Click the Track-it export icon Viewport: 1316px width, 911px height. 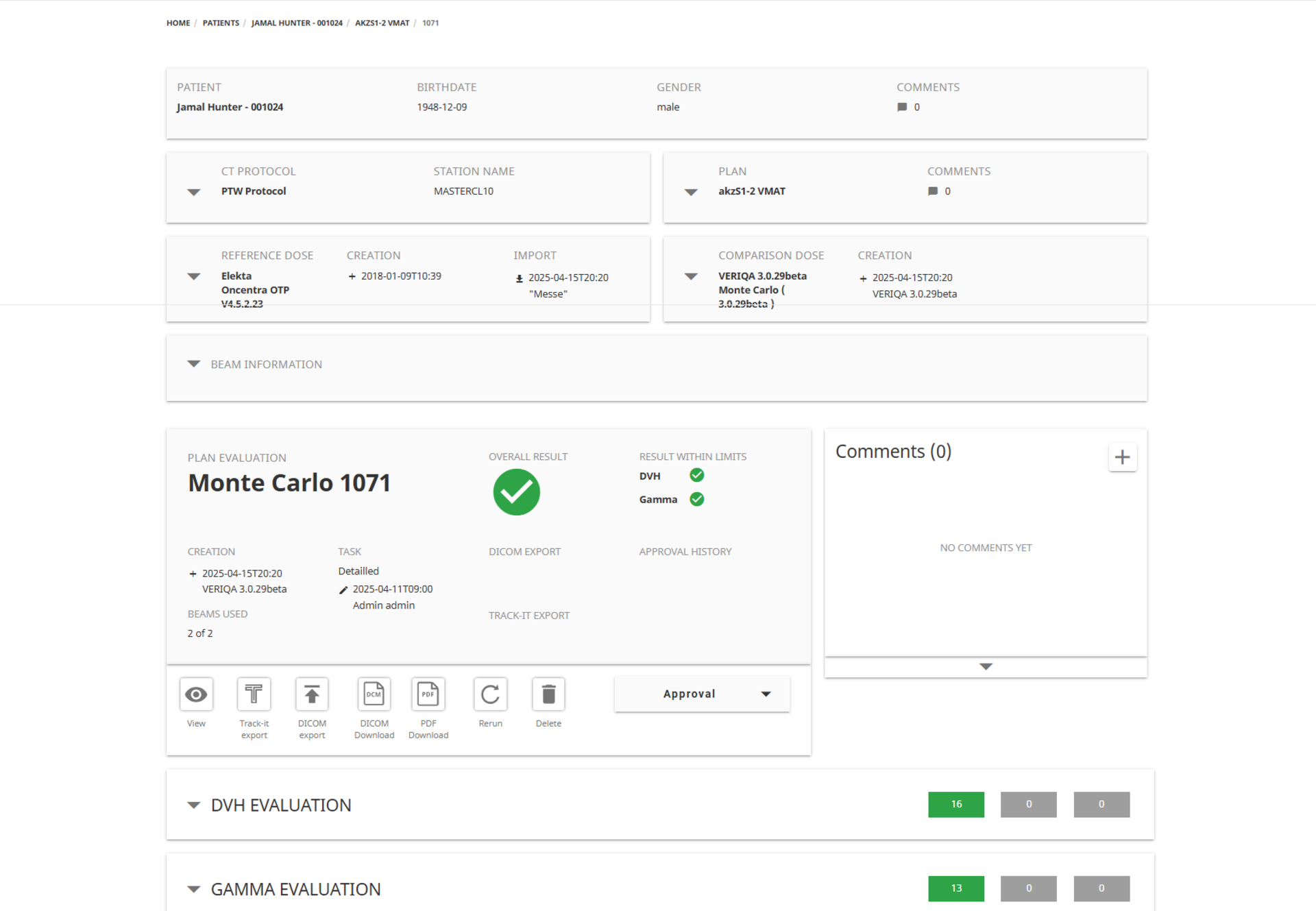point(254,694)
